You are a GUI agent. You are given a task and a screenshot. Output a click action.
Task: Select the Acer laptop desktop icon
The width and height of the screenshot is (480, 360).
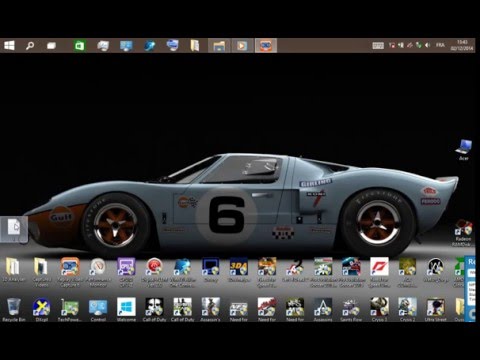(464, 150)
